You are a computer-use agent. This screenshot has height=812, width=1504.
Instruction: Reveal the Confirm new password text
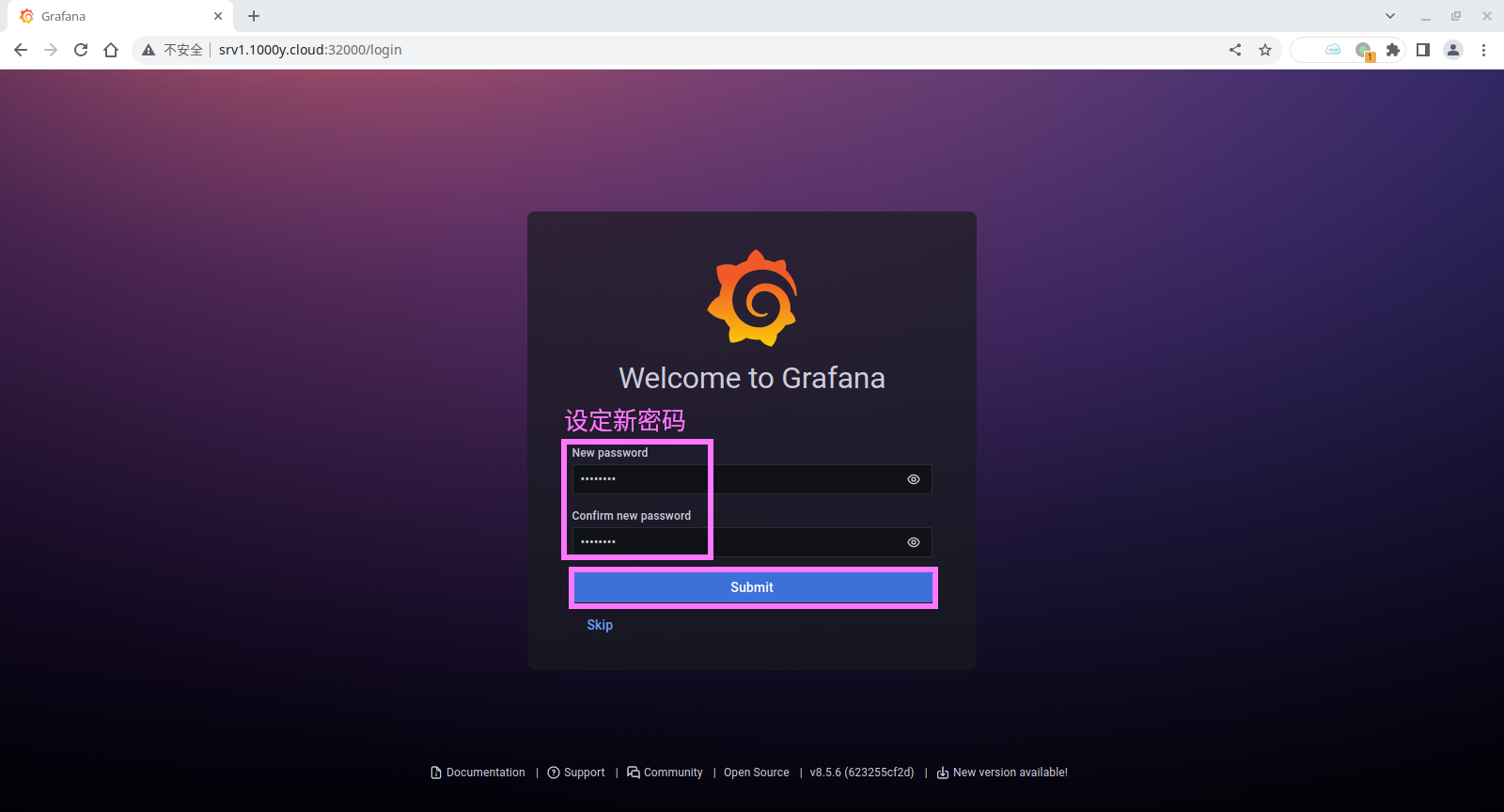pos(913,542)
